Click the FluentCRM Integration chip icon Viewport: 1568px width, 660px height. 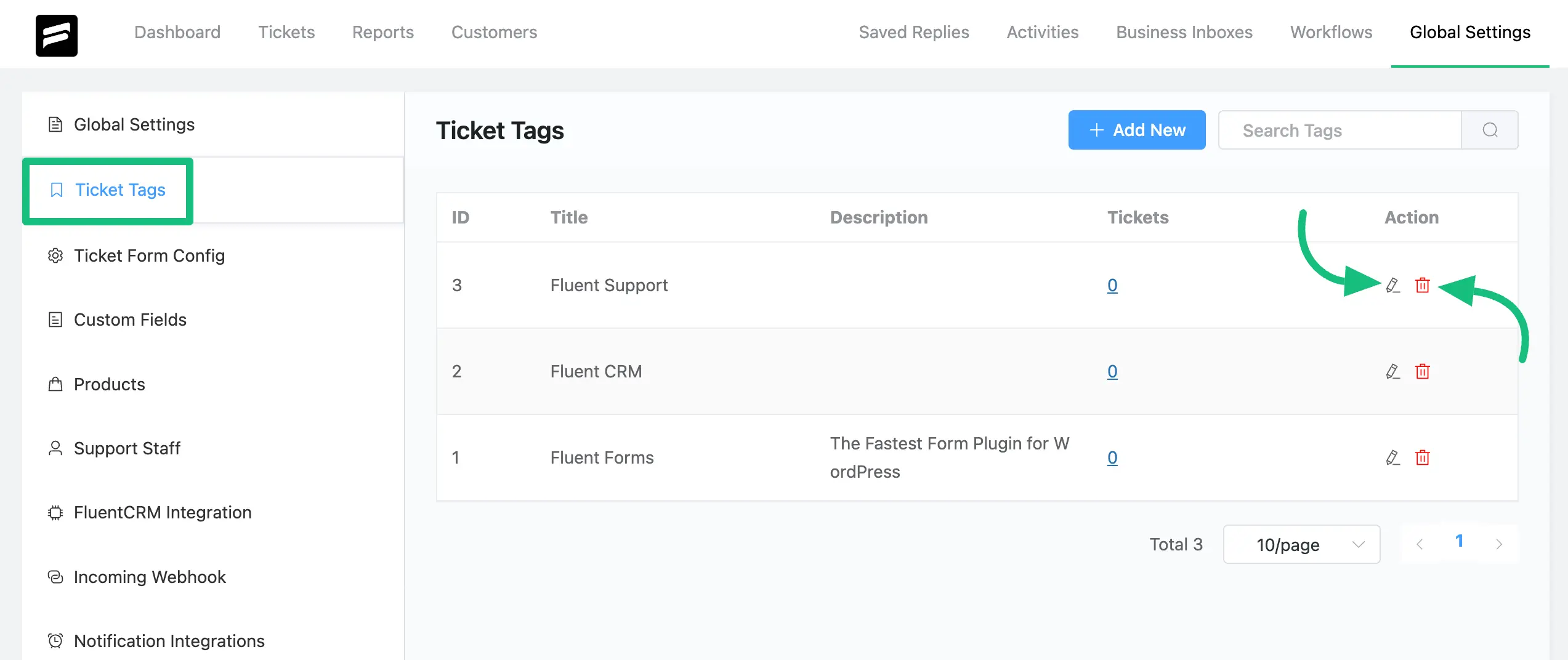coord(55,512)
